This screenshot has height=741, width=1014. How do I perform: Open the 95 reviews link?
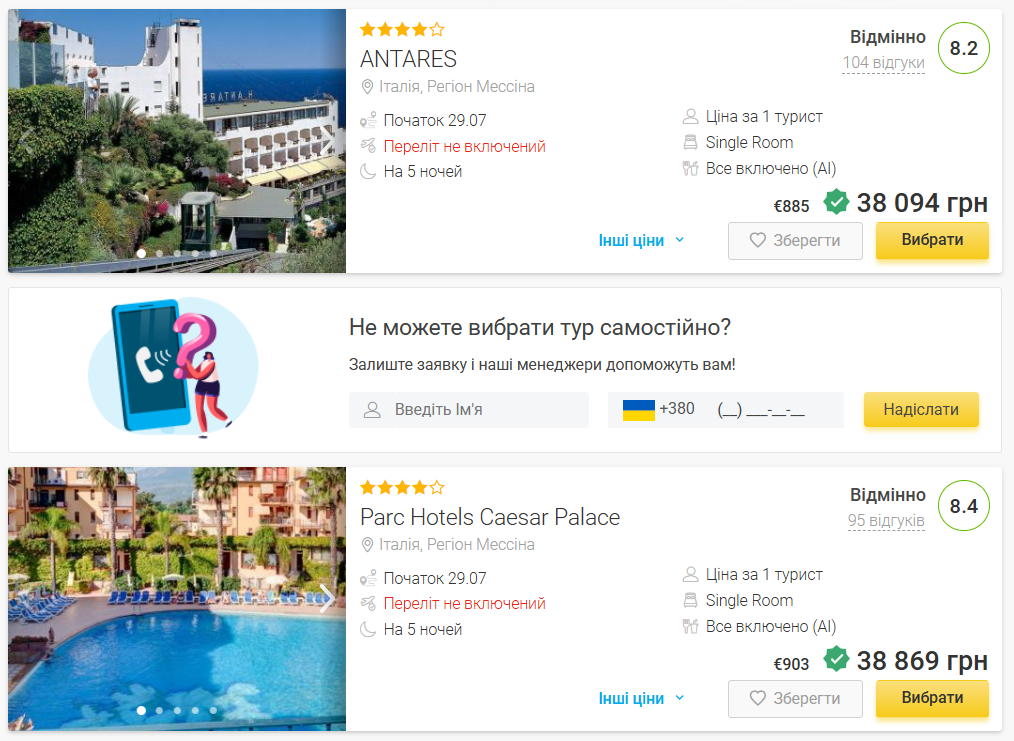[886, 521]
